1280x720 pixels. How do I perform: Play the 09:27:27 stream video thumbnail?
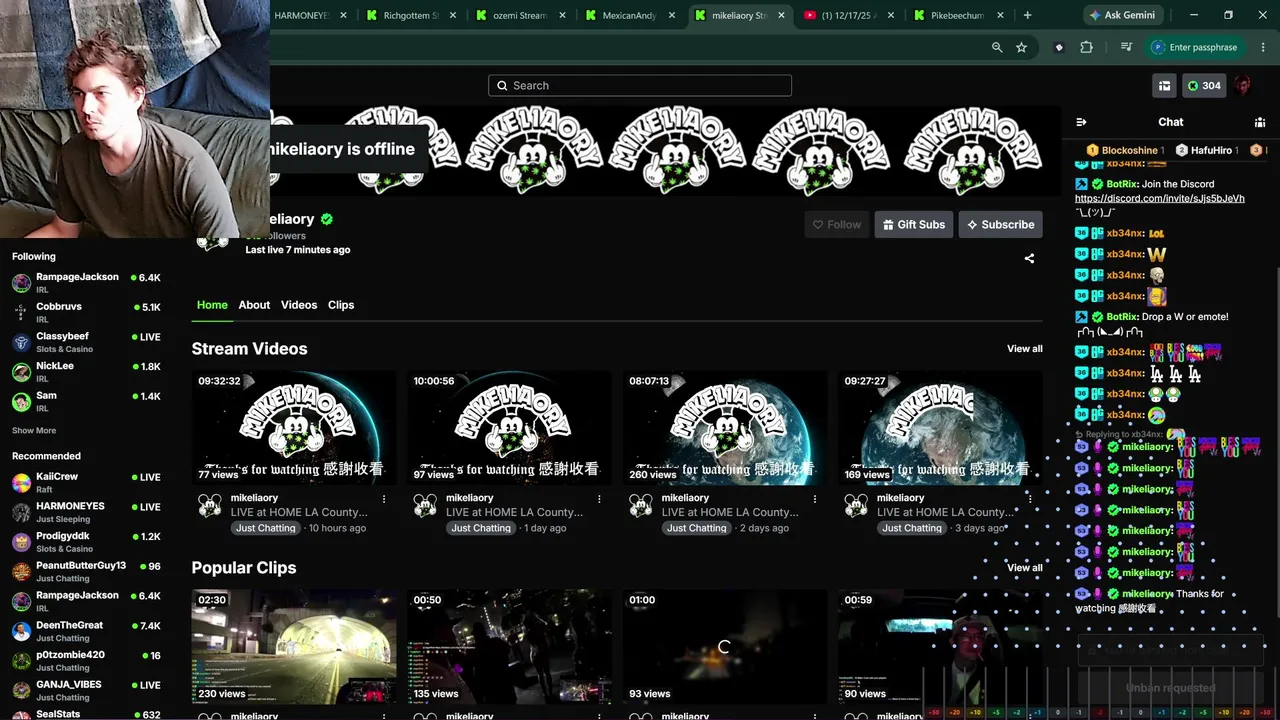(940, 428)
